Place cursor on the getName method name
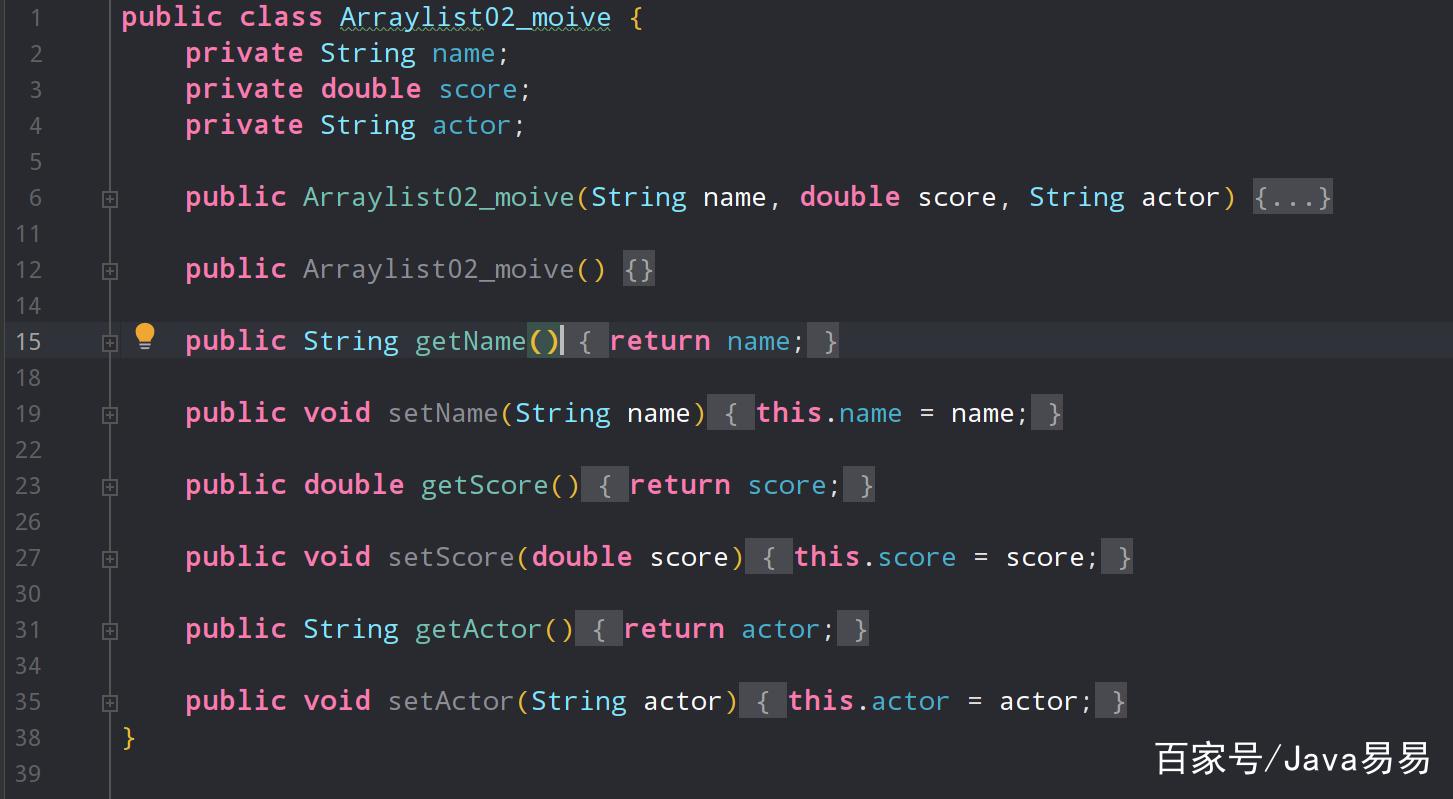1453x799 pixels. point(470,342)
